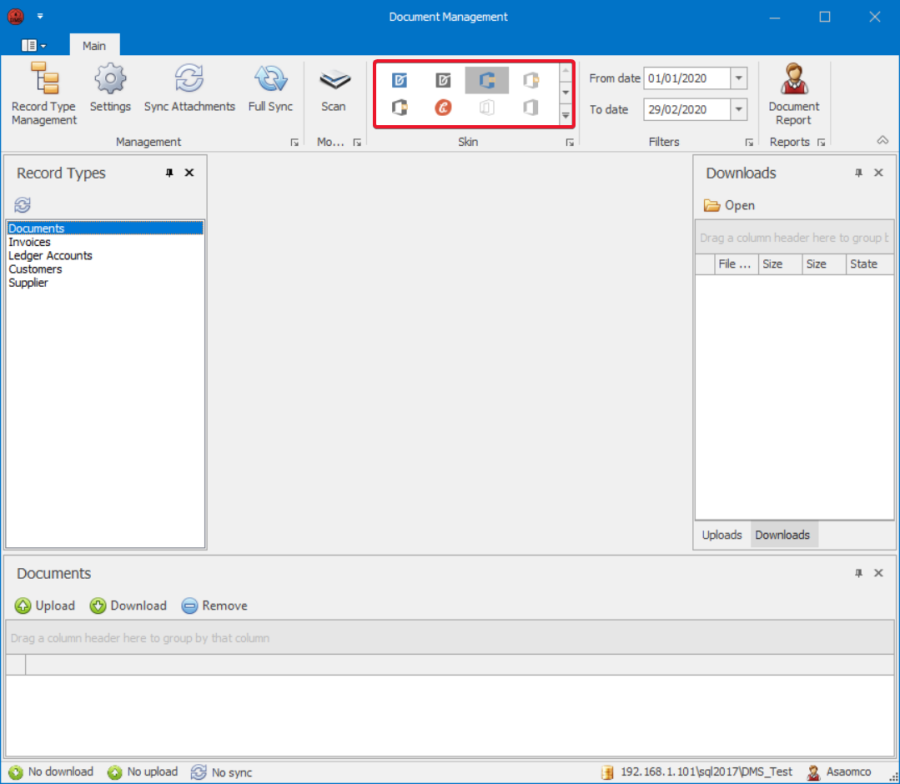Open the From date dropdown
Viewport: 900px width, 784px height.
(x=739, y=78)
